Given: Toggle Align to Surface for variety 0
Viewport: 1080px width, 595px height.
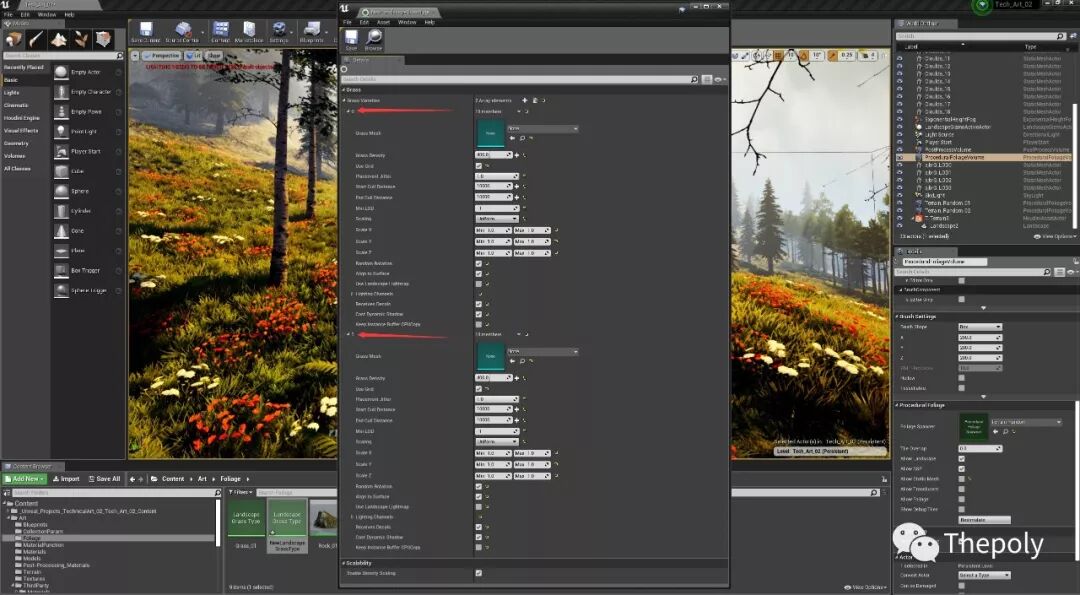Looking at the screenshot, I should coord(479,273).
